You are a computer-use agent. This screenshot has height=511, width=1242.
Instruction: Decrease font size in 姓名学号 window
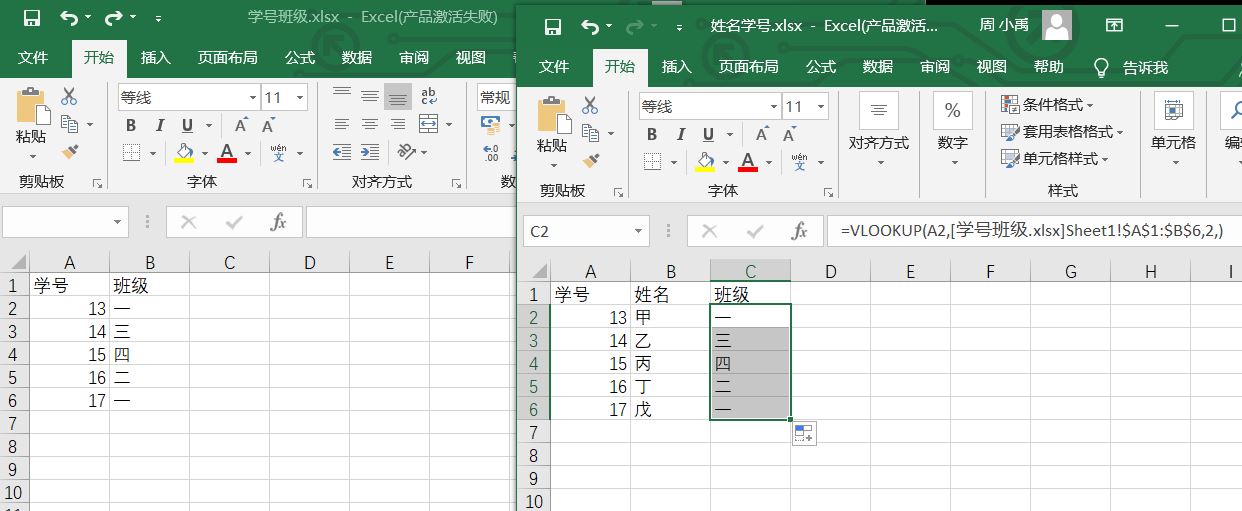pyautogui.click(x=790, y=134)
